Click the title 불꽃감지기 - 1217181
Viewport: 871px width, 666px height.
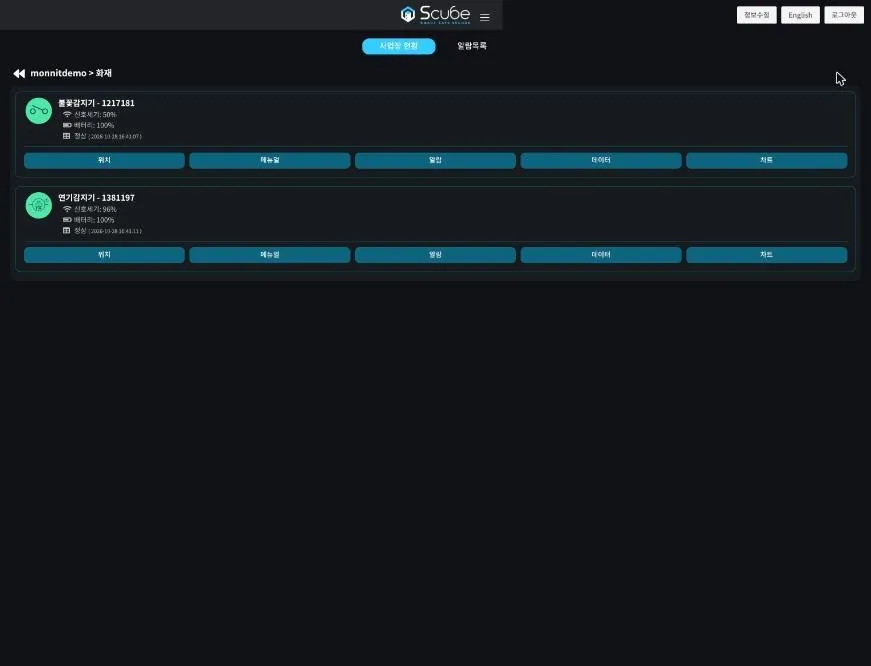click(x=96, y=103)
